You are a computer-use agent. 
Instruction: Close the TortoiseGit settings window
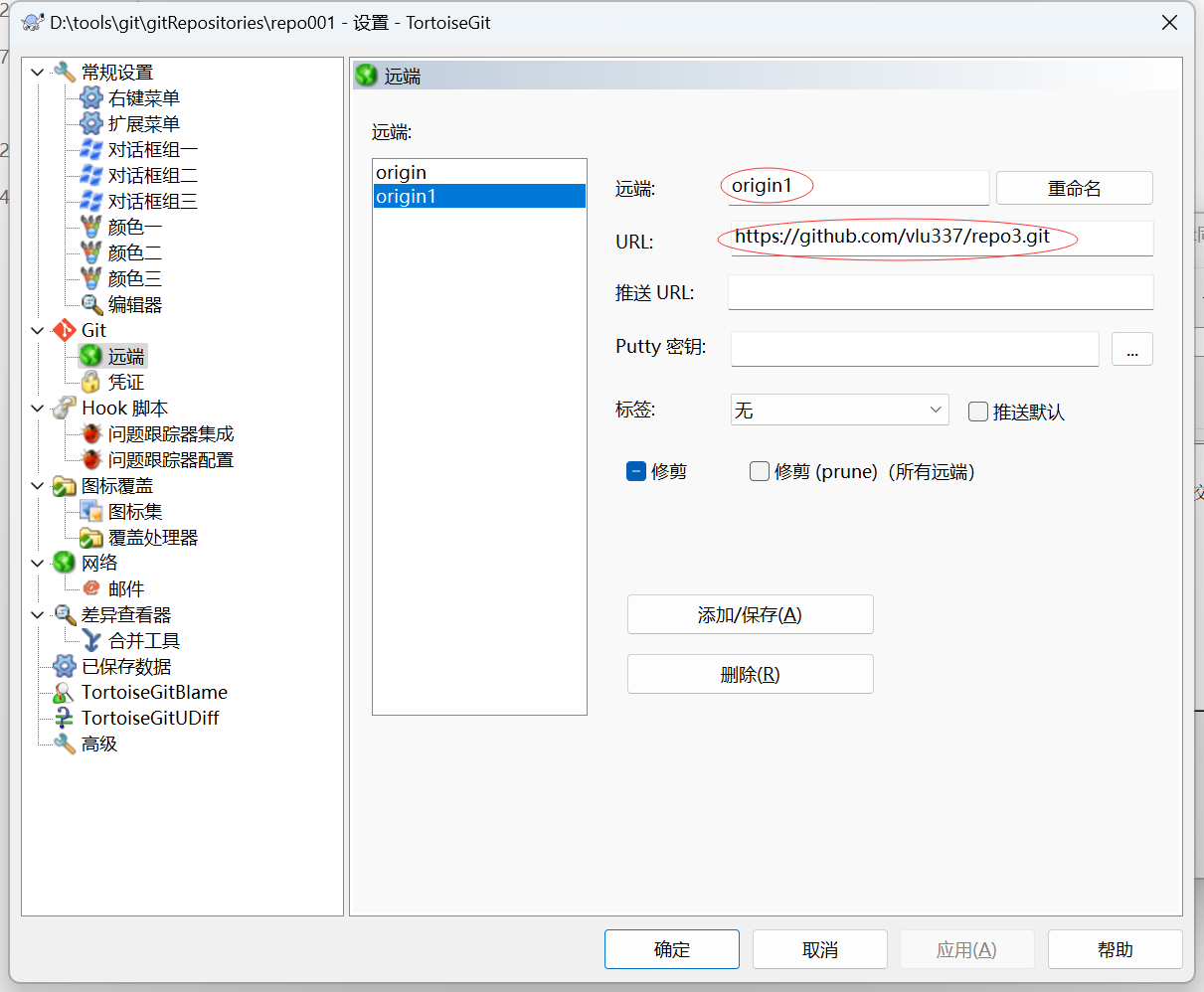(x=1169, y=22)
